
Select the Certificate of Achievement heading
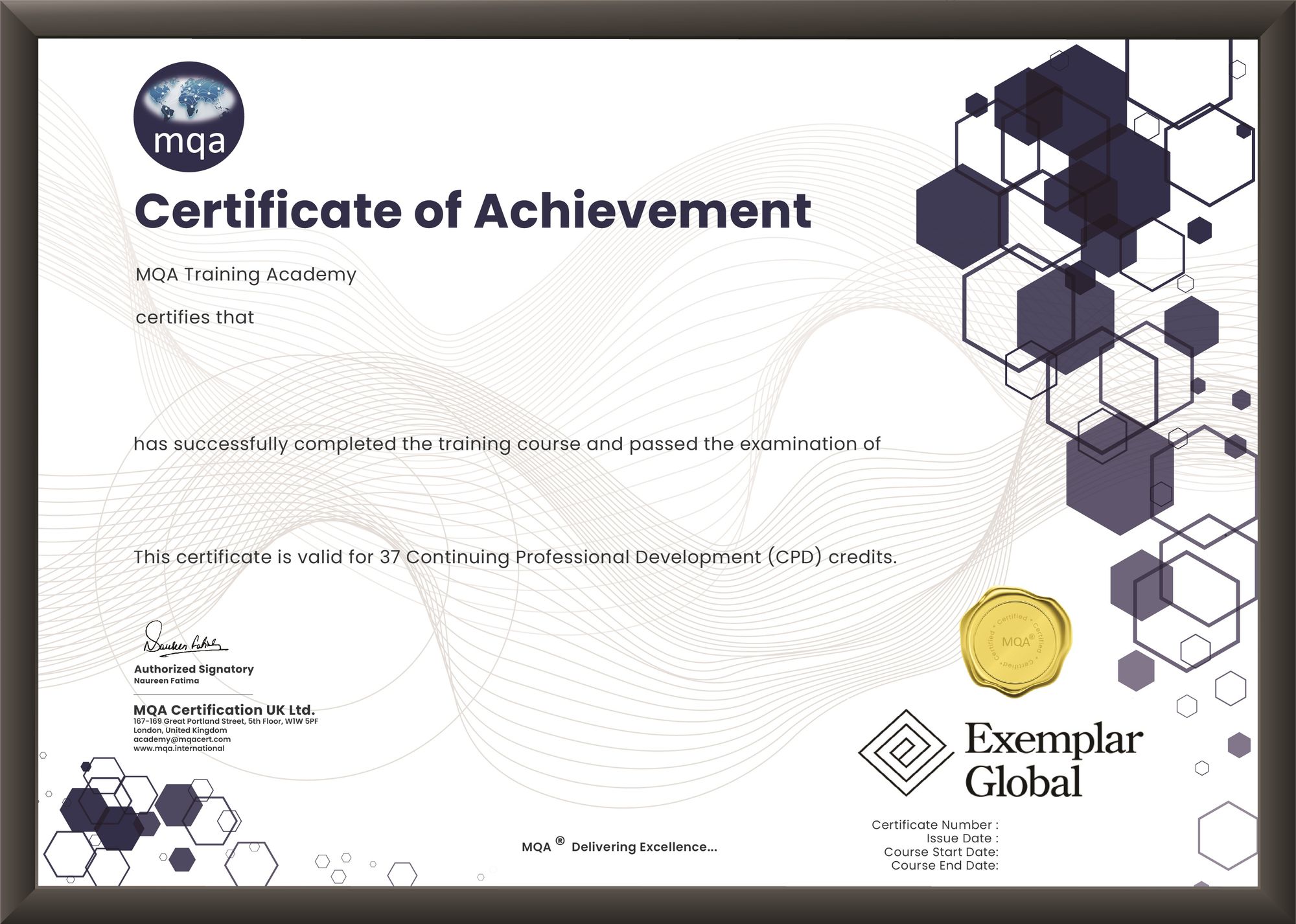(472, 211)
